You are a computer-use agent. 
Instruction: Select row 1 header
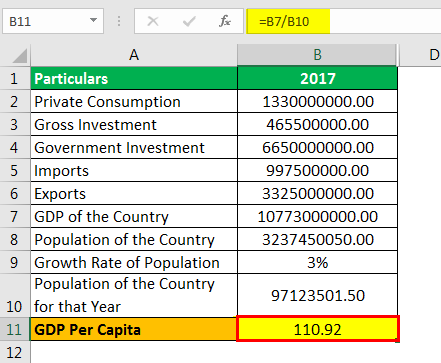point(15,78)
